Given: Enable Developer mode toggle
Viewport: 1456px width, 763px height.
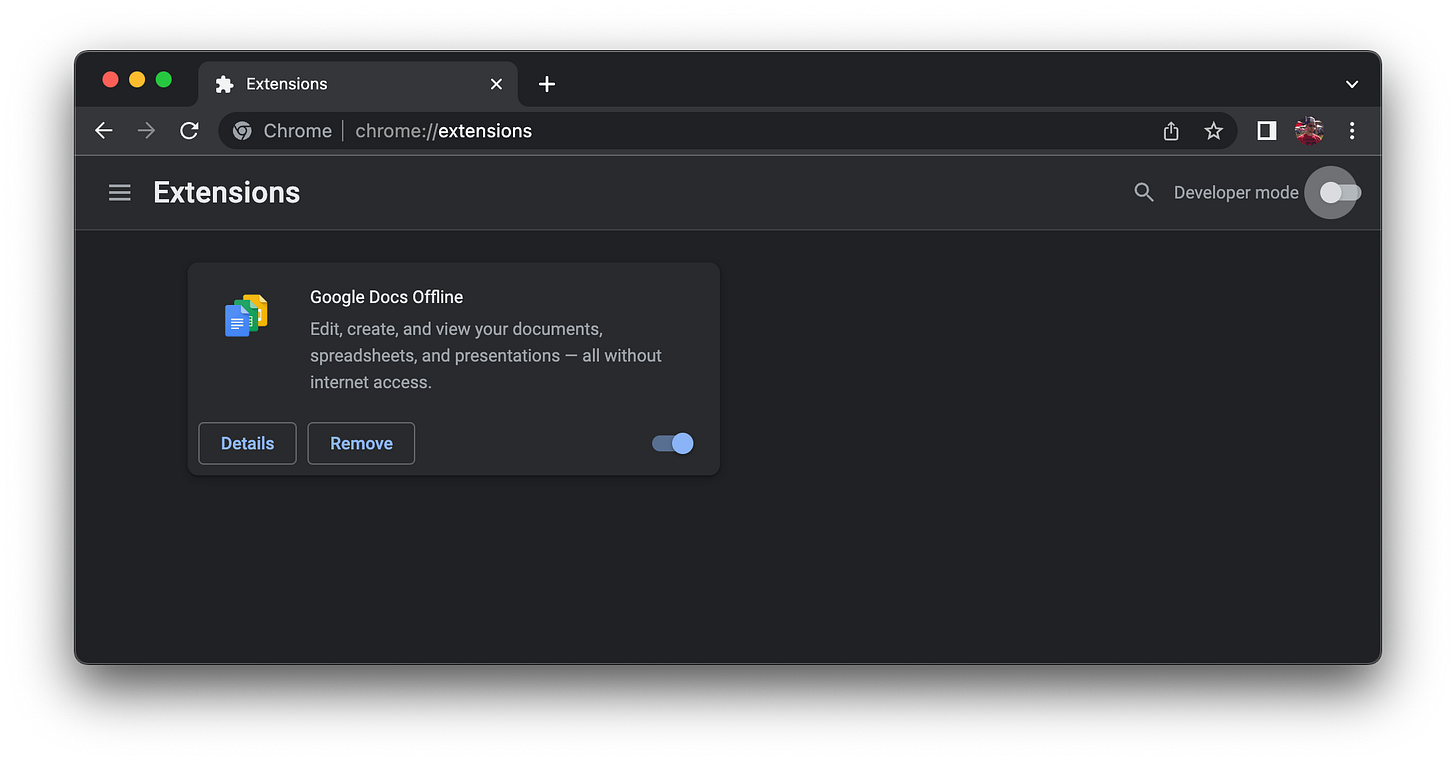Looking at the screenshot, I should (1339, 192).
